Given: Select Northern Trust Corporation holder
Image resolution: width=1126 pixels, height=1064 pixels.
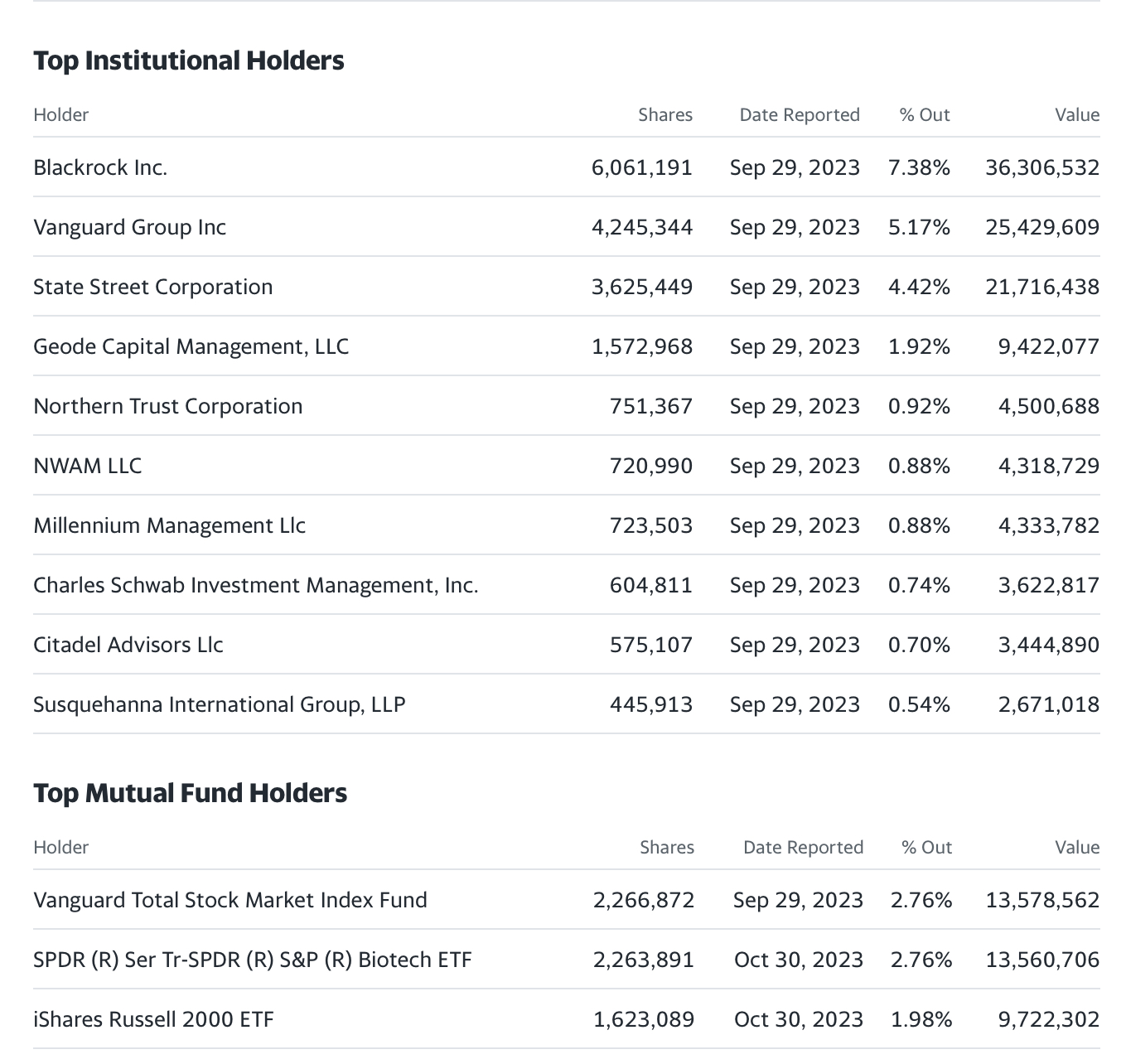Looking at the screenshot, I should 168,406.
